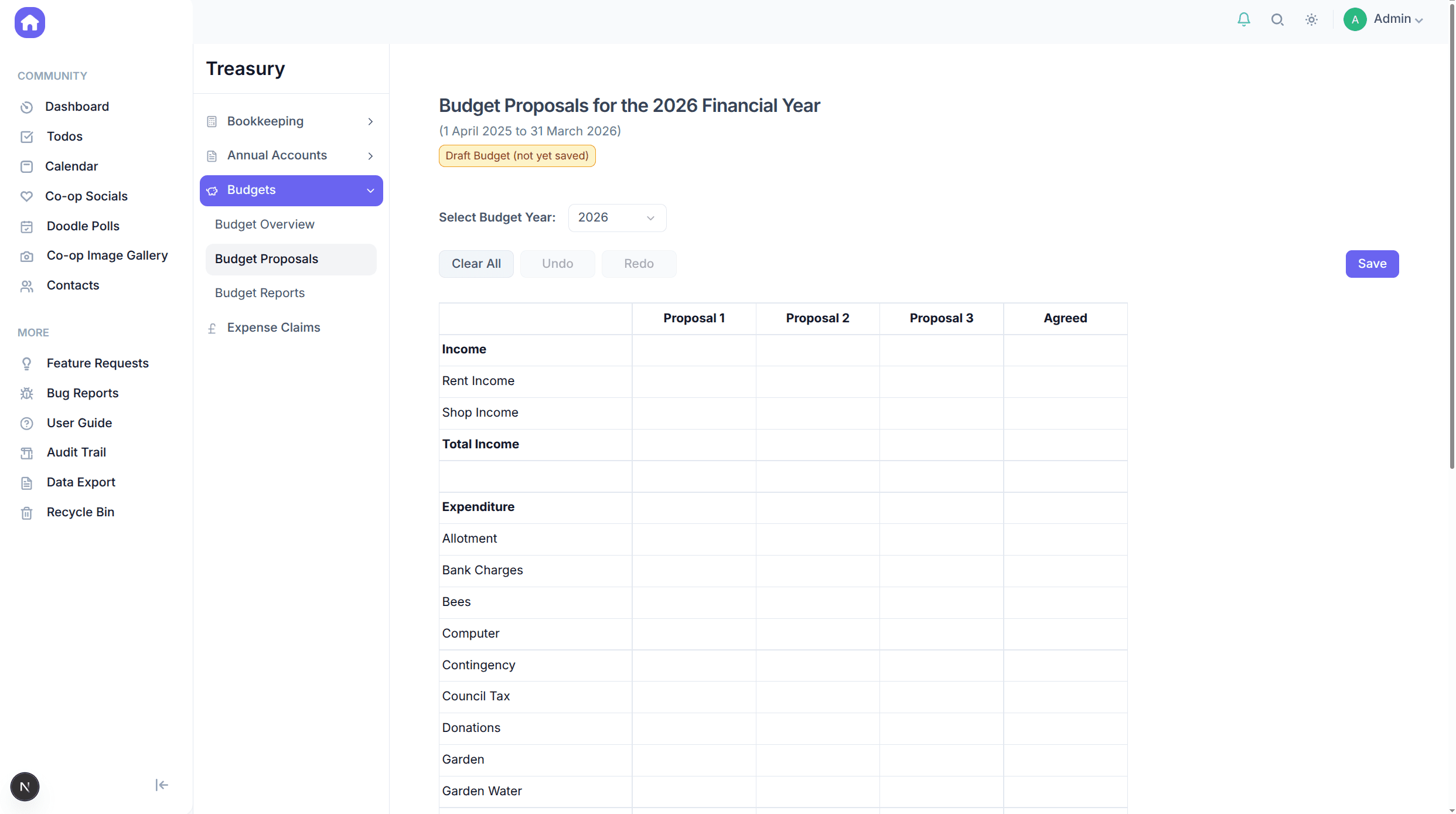This screenshot has width=1456, height=814.
Task: Click the Rent Income Proposal 1 cell
Action: pyautogui.click(x=694, y=382)
